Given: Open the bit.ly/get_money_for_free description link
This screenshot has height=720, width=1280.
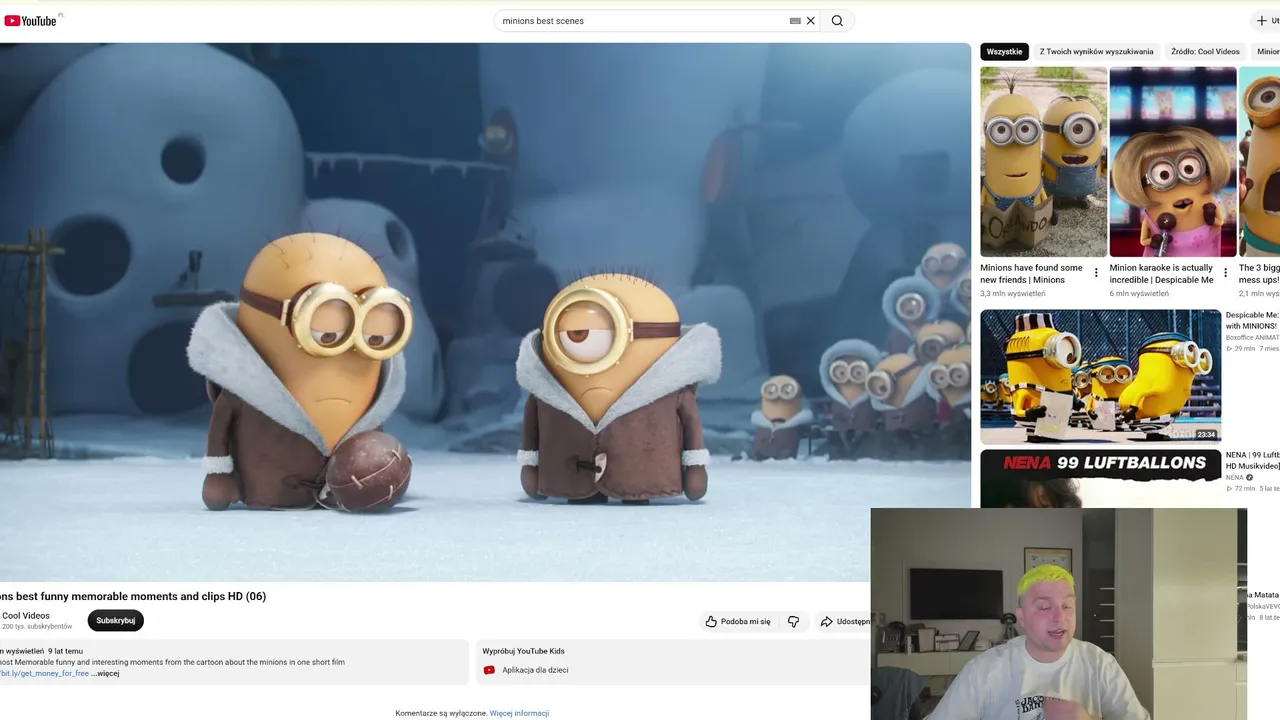Looking at the screenshot, I should click(x=45, y=674).
